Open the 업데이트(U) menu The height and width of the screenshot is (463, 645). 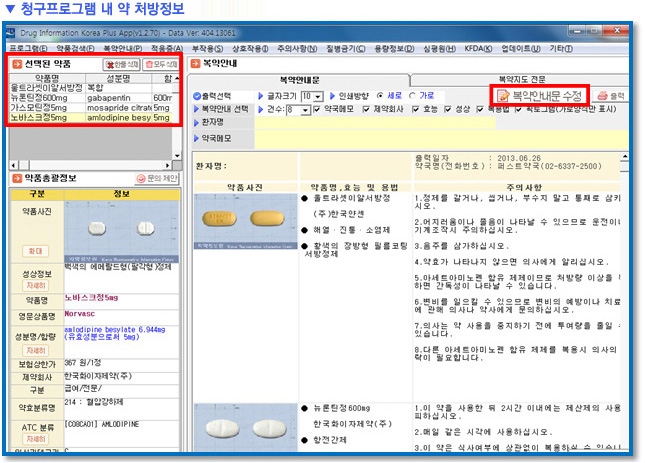(x=520, y=49)
